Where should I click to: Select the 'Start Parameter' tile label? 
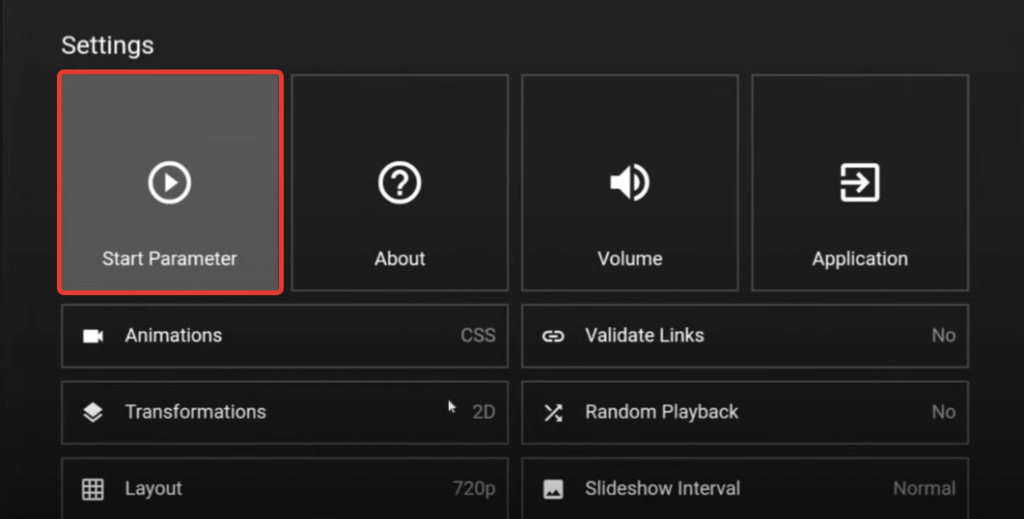[x=169, y=258]
